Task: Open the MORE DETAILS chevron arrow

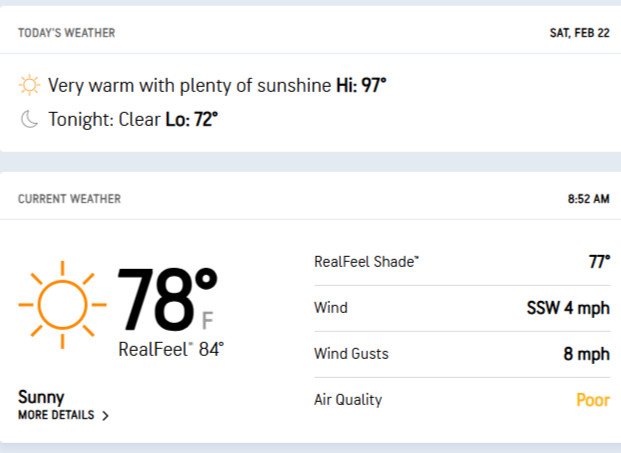Action: click(105, 415)
